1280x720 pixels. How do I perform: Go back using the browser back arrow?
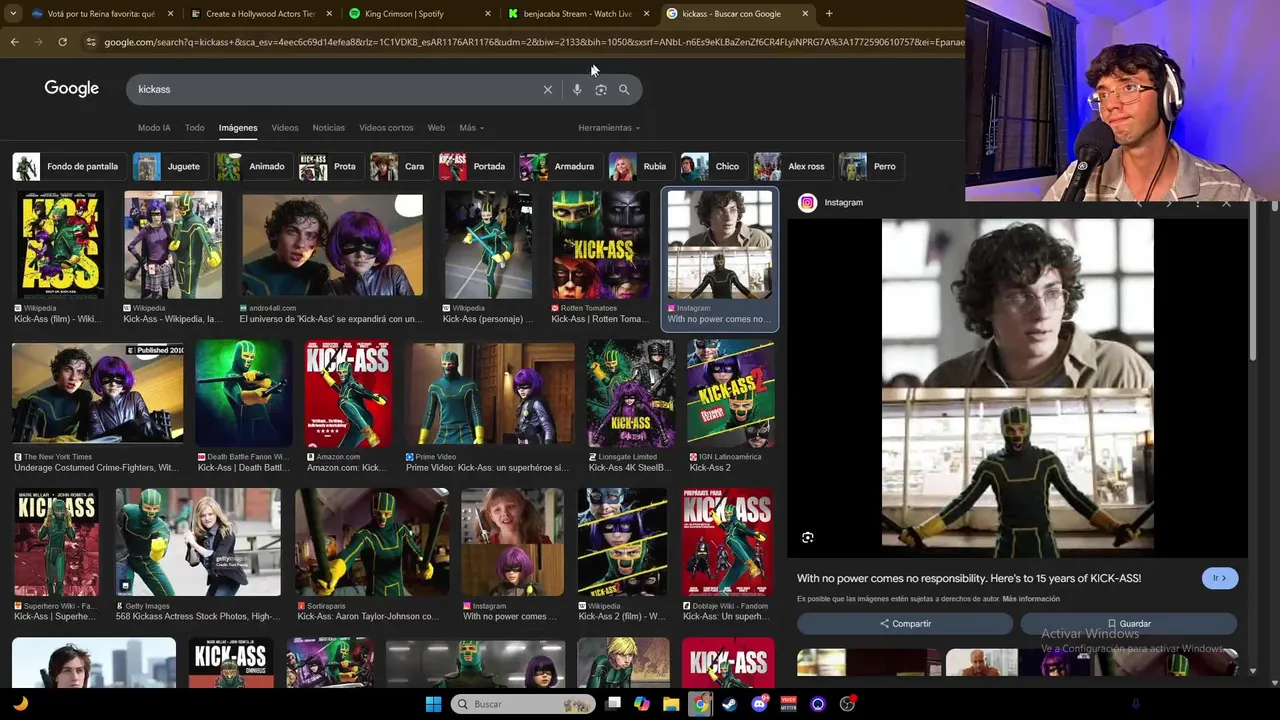pyautogui.click(x=14, y=42)
